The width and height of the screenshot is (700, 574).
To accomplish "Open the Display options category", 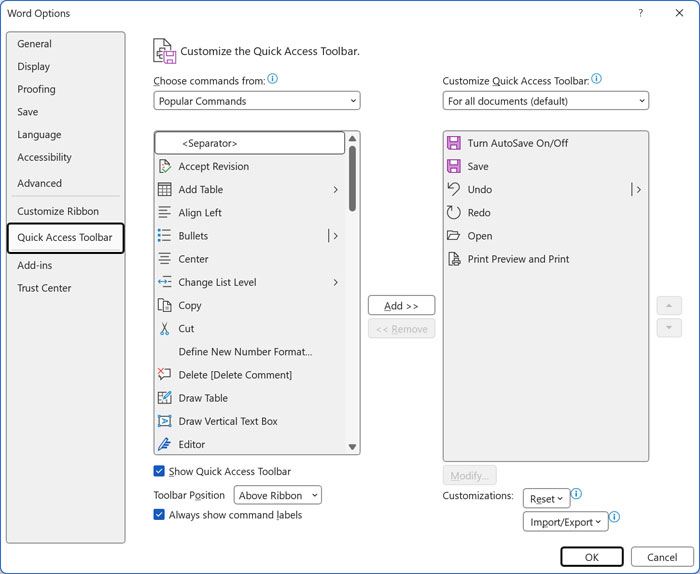I will [x=66, y=67].
